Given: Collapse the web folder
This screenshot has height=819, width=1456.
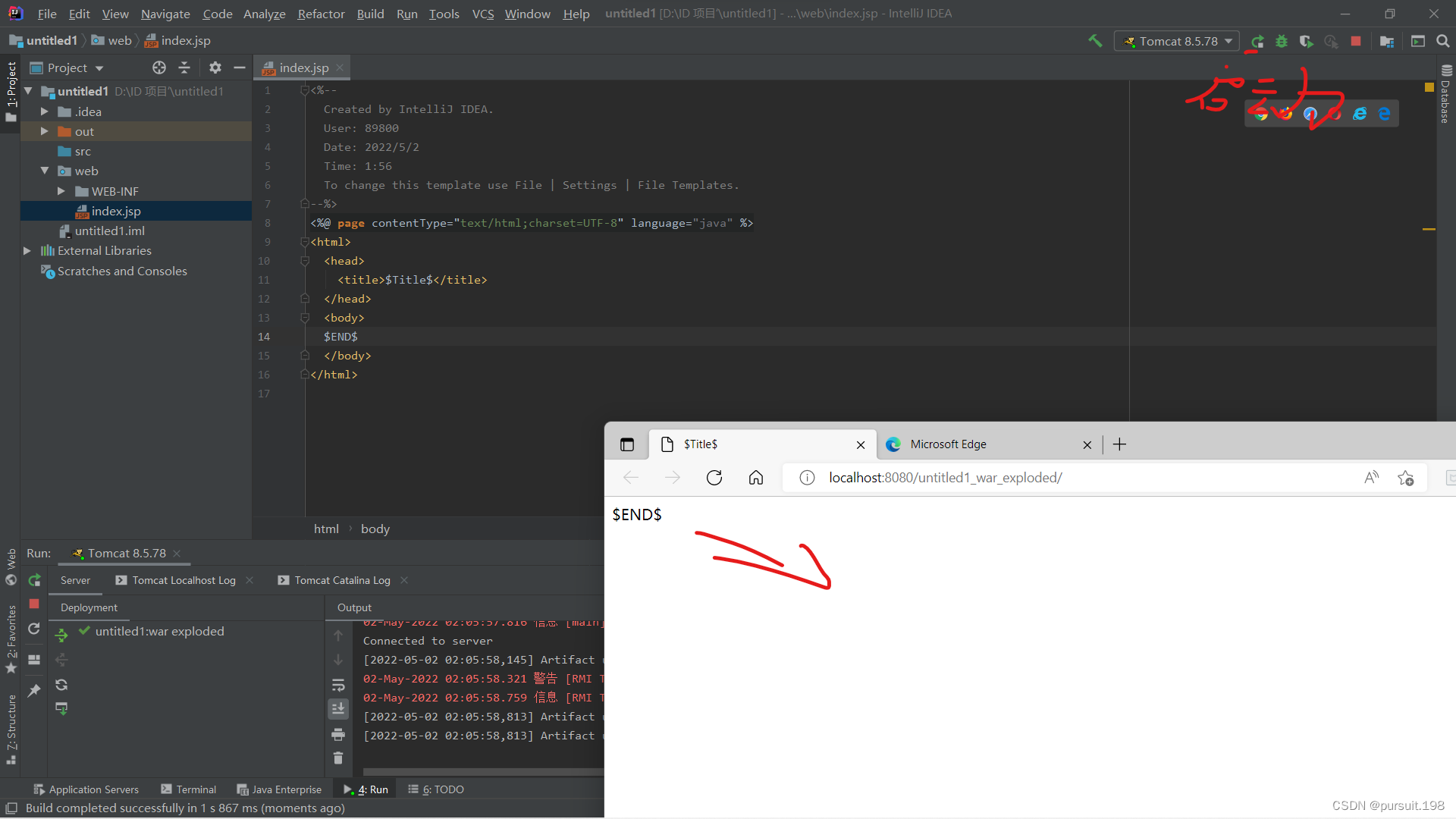Looking at the screenshot, I should pyautogui.click(x=45, y=171).
